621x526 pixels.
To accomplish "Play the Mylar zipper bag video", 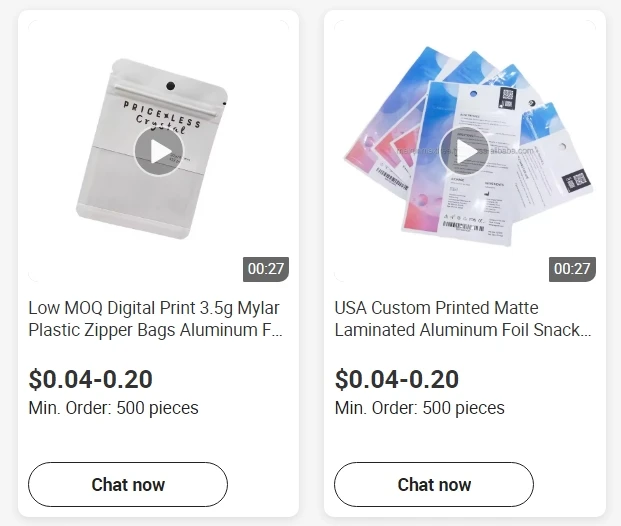I will [x=158, y=152].
